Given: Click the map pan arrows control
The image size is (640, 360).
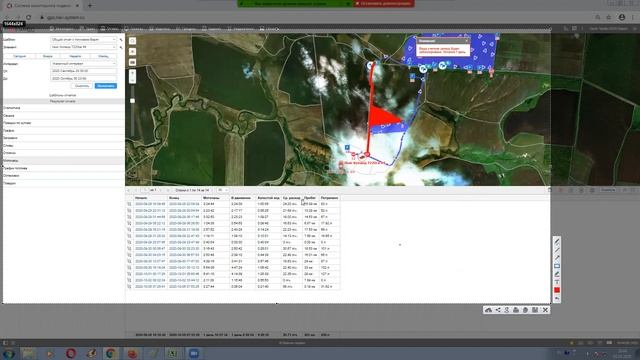Looking at the screenshot, I should [x=132, y=76].
